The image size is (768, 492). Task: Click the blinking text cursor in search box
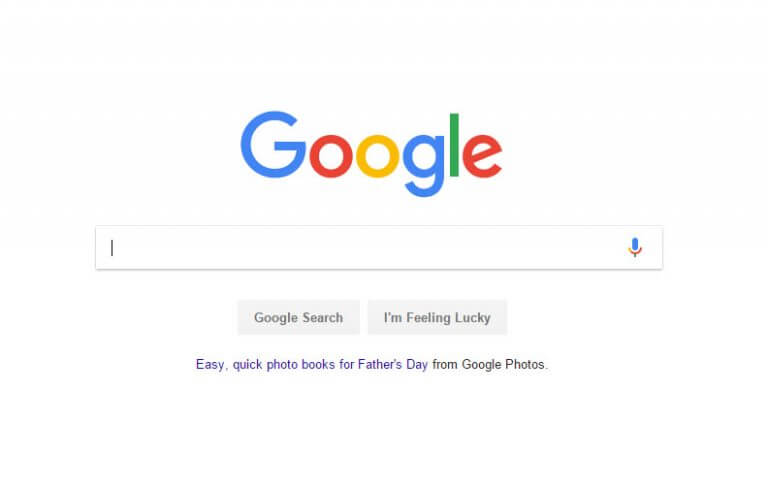click(x=112, y=248)
